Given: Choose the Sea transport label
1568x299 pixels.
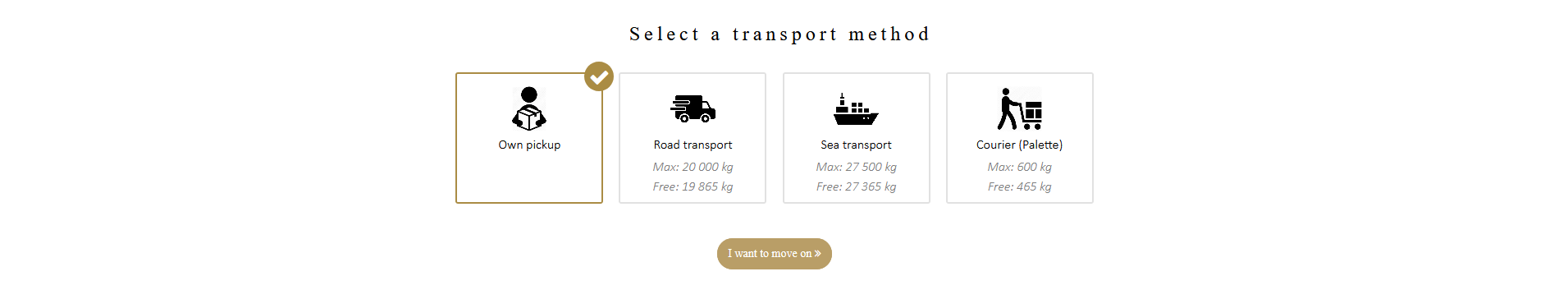Looking at the screenshot, I should click(856, 145).
